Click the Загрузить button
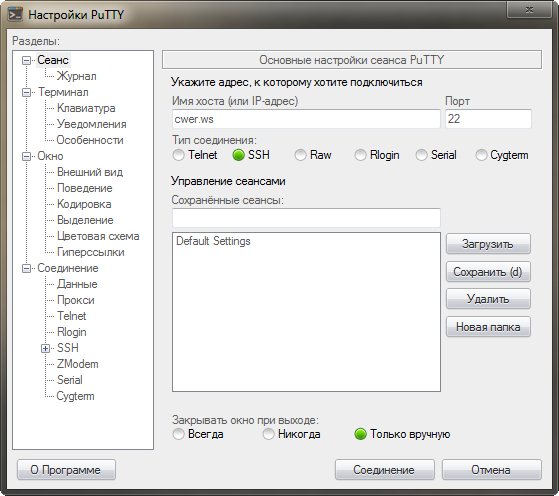This screenshot has width=559, height=496. point(488,244)
